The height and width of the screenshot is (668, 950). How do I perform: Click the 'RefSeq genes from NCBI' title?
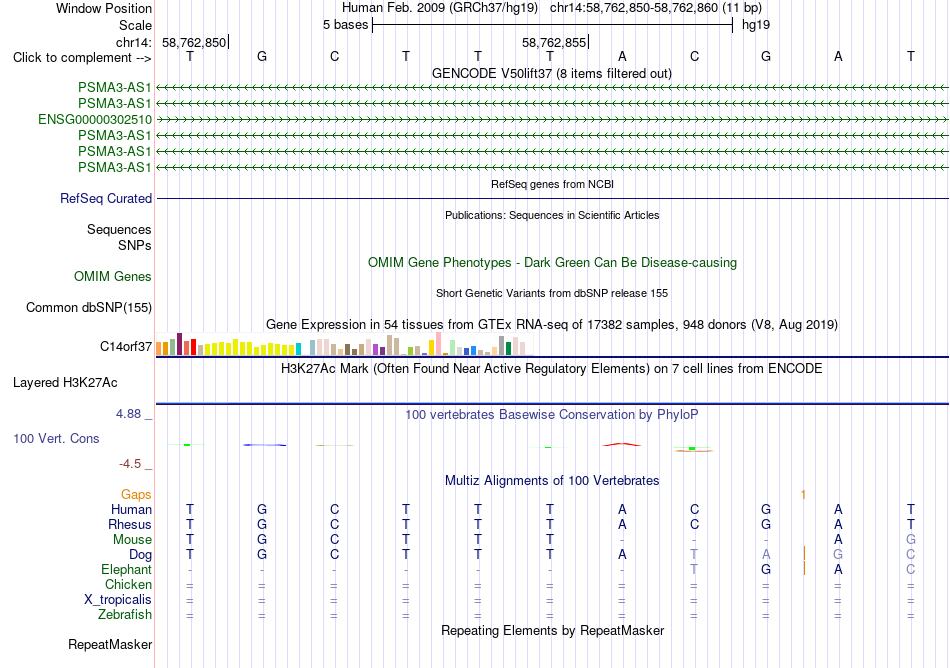pyautogui.click(x=552, y=184)
